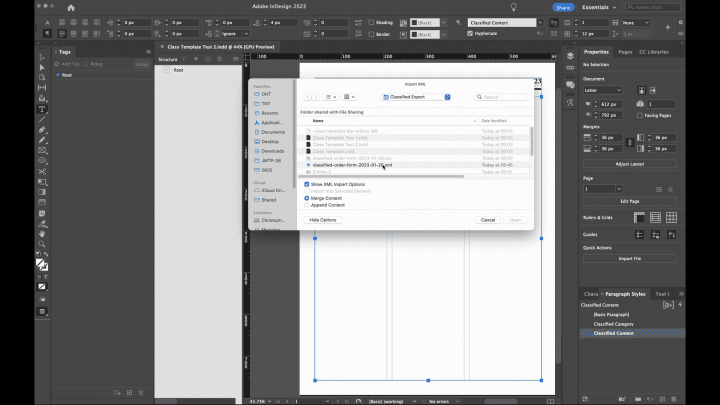Enable the Border checkbox
The width and height of the screenshot is (720, 405).
371,34
